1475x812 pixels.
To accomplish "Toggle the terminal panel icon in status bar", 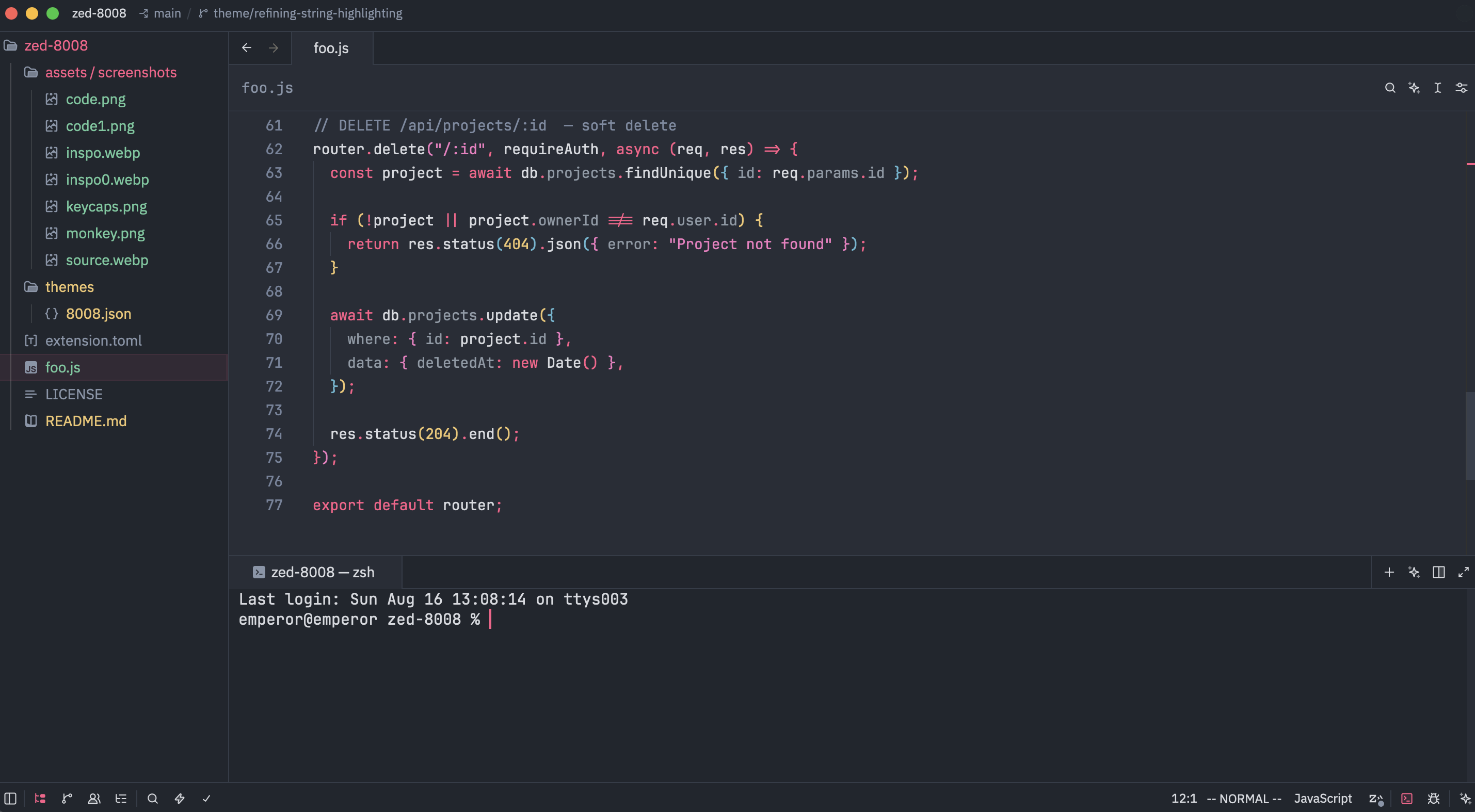I will point(1407,798).
